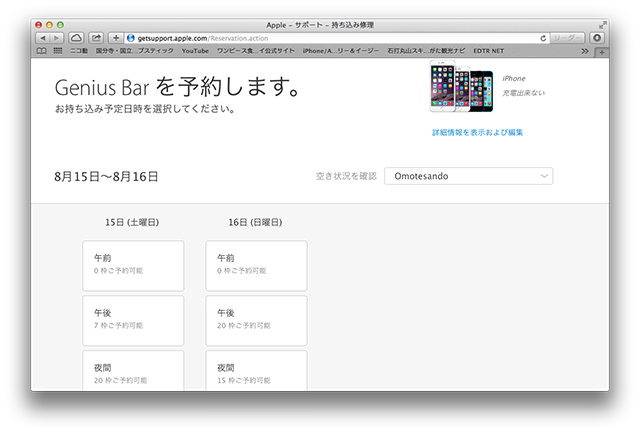The image size is (640, 434).
Task: Show more bookmarks with the double chevron
Action: pos(585,51)
